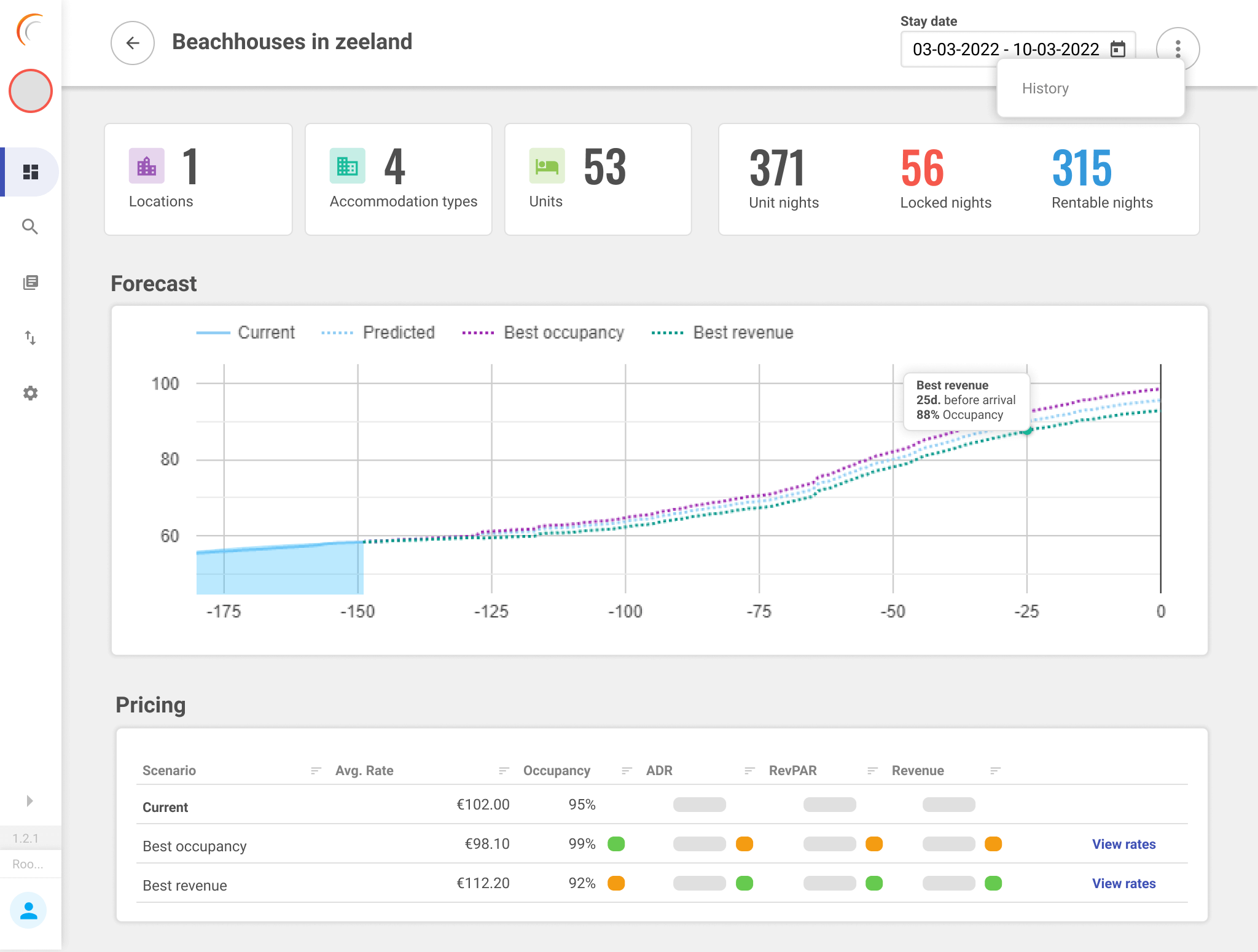Select History from the dropdown menu
Screen dimensions: 1258x952
point(1045,88)
